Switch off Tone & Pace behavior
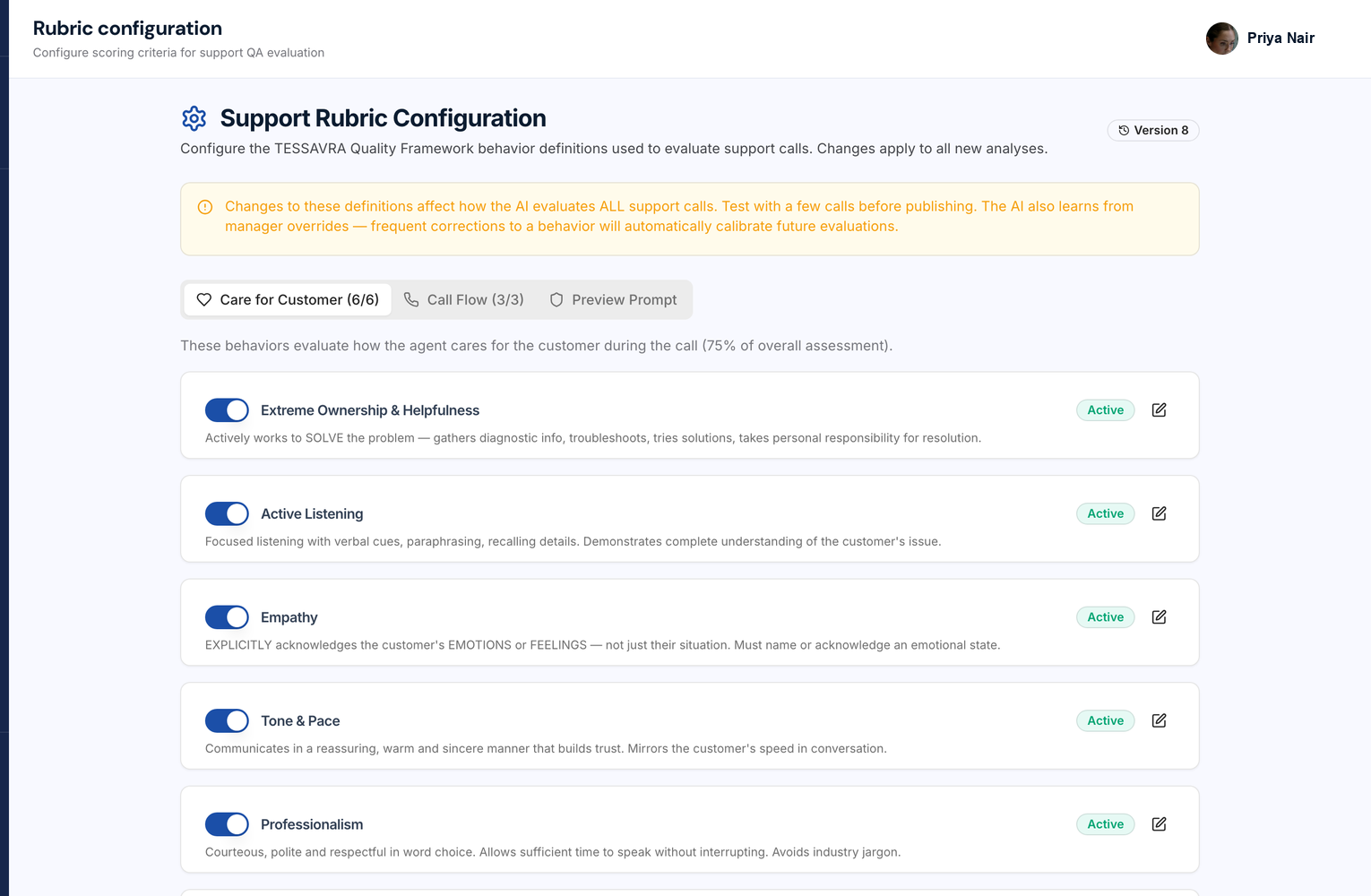1371x896 pixels. [x=227, y=720]
